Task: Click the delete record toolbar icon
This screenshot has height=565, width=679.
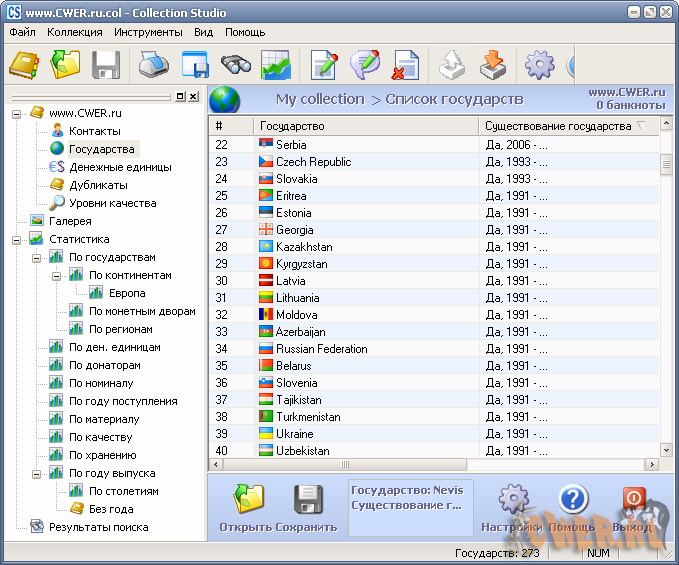Action: coord(404,65)
